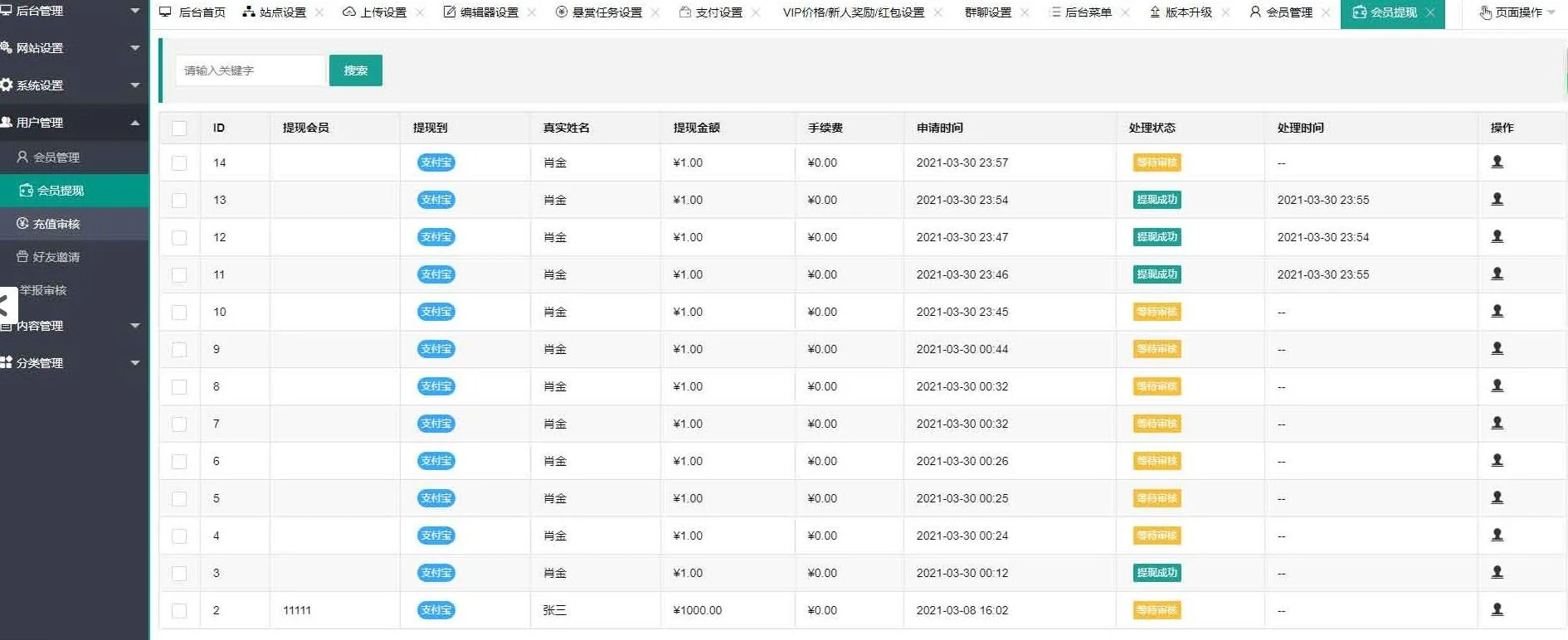
Task: Switch to the 后台首页 tab
Action: (x=192, y=12)
